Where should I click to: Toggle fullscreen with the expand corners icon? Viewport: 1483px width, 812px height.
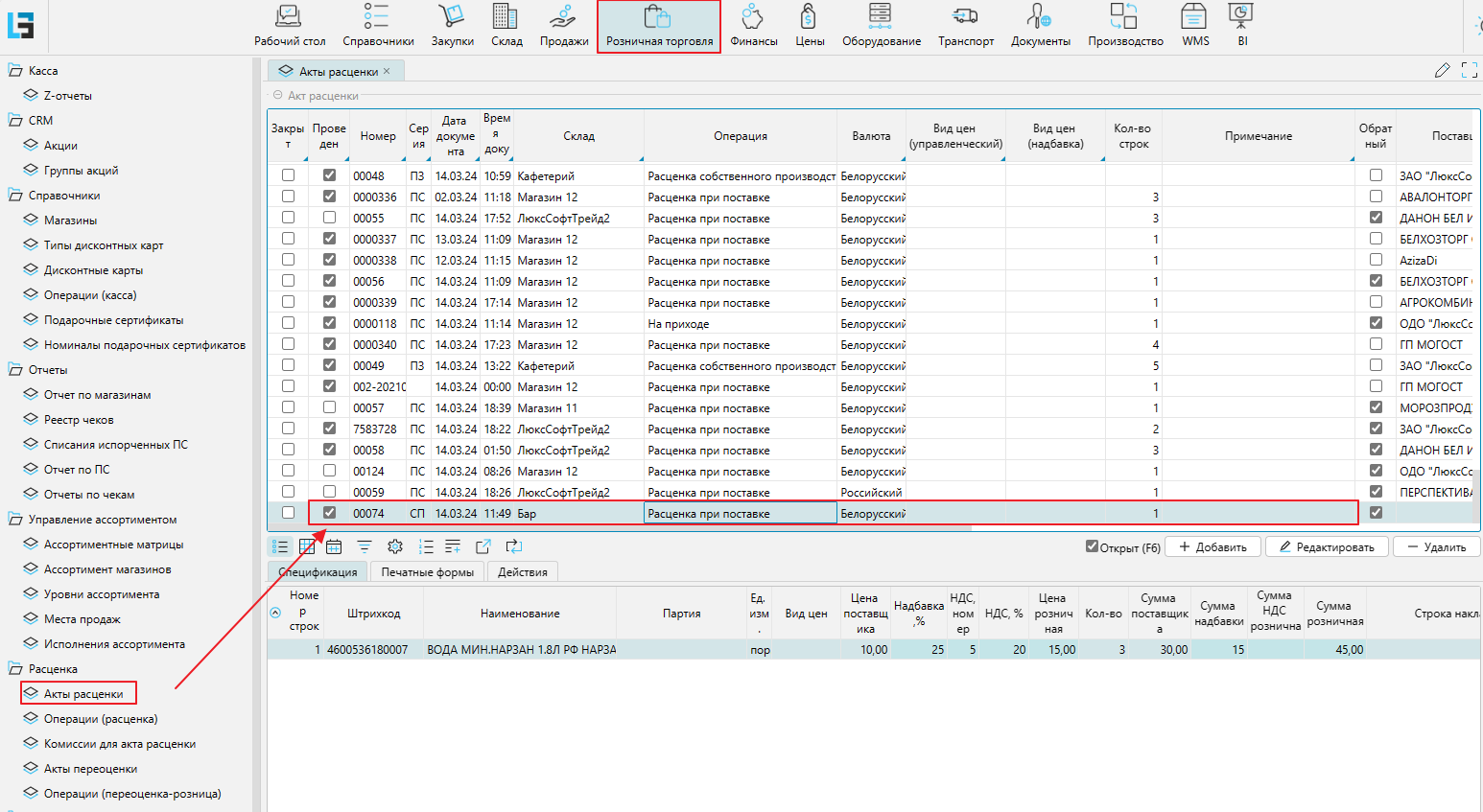(1469, 70)
